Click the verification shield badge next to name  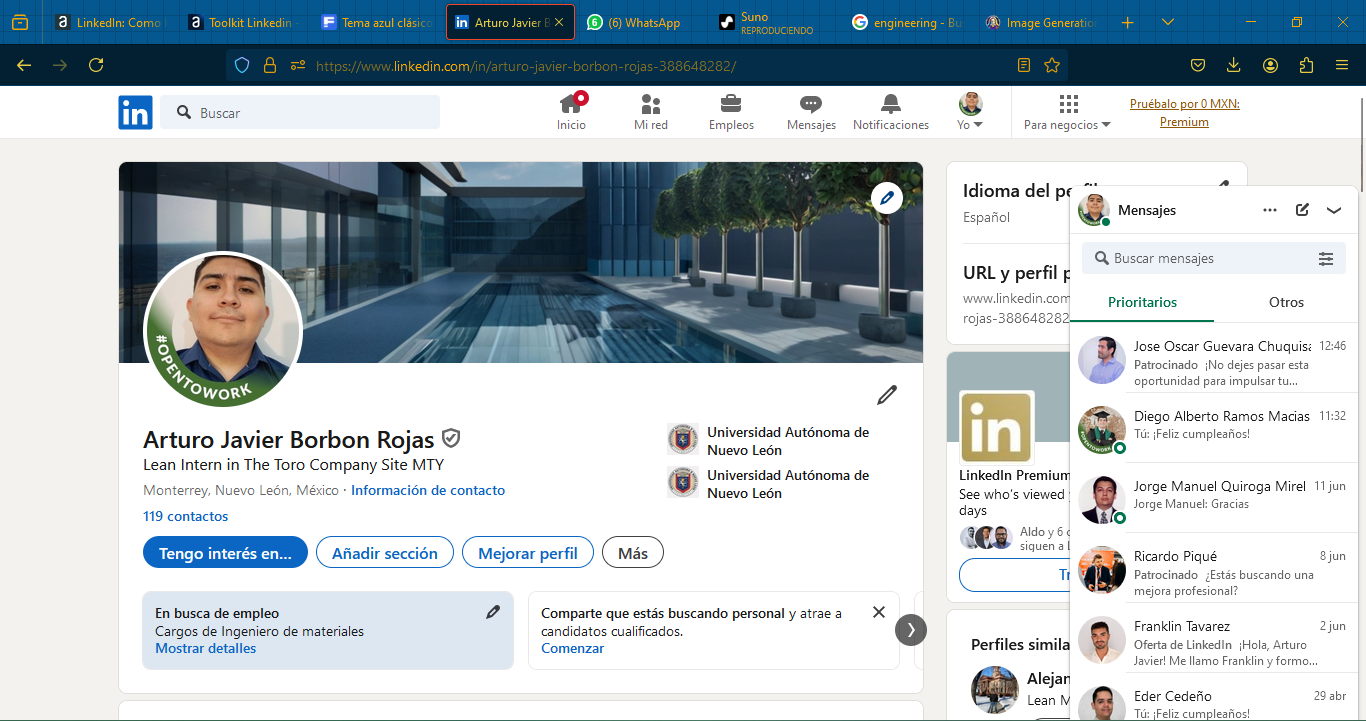(x=451, y=439)
